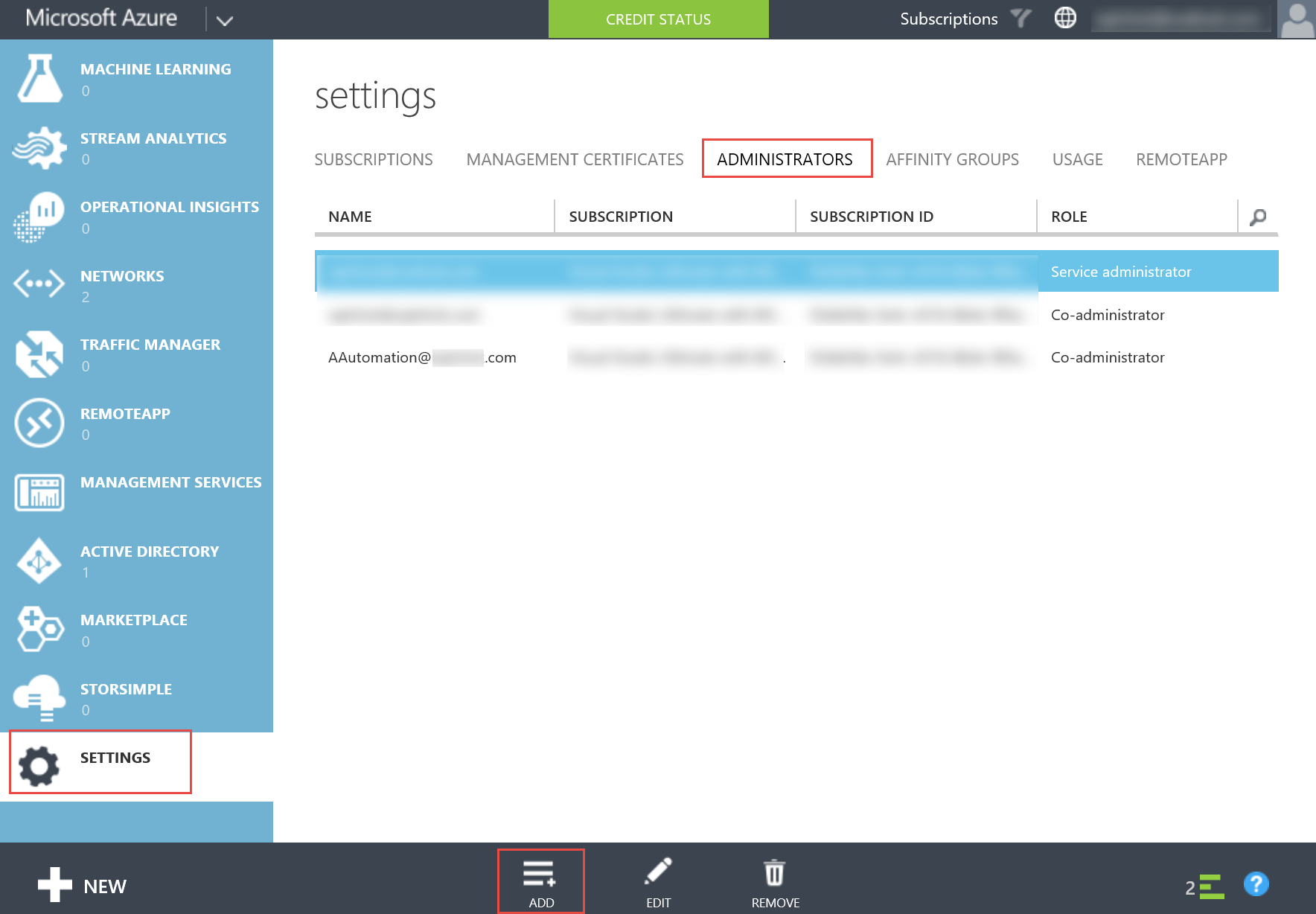Screen dimensions: 1316x914
Task: Sort by the NAME column header
Action: [x=350, y=217]
